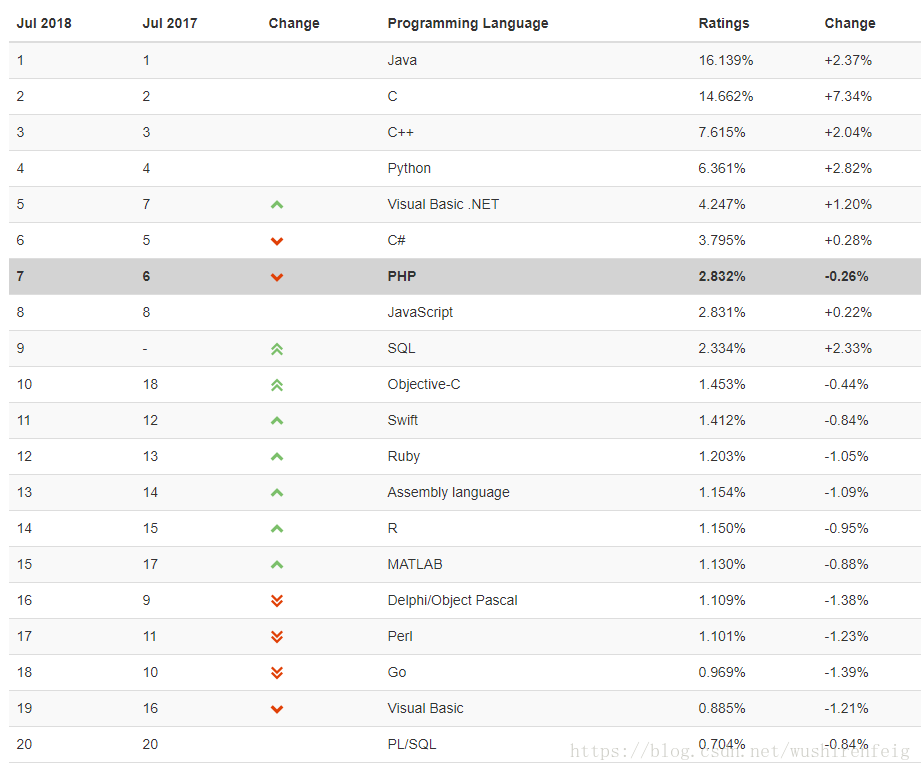Click the JavaScript language entry

[420, 312]
